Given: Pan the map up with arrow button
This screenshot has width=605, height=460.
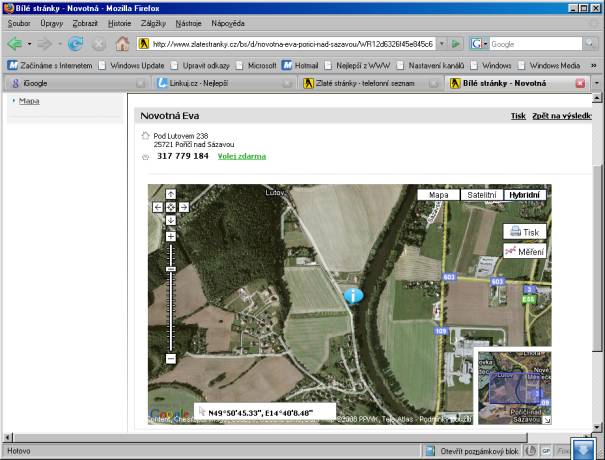Looking at the screenshot, I should click(x=170, y=195).
